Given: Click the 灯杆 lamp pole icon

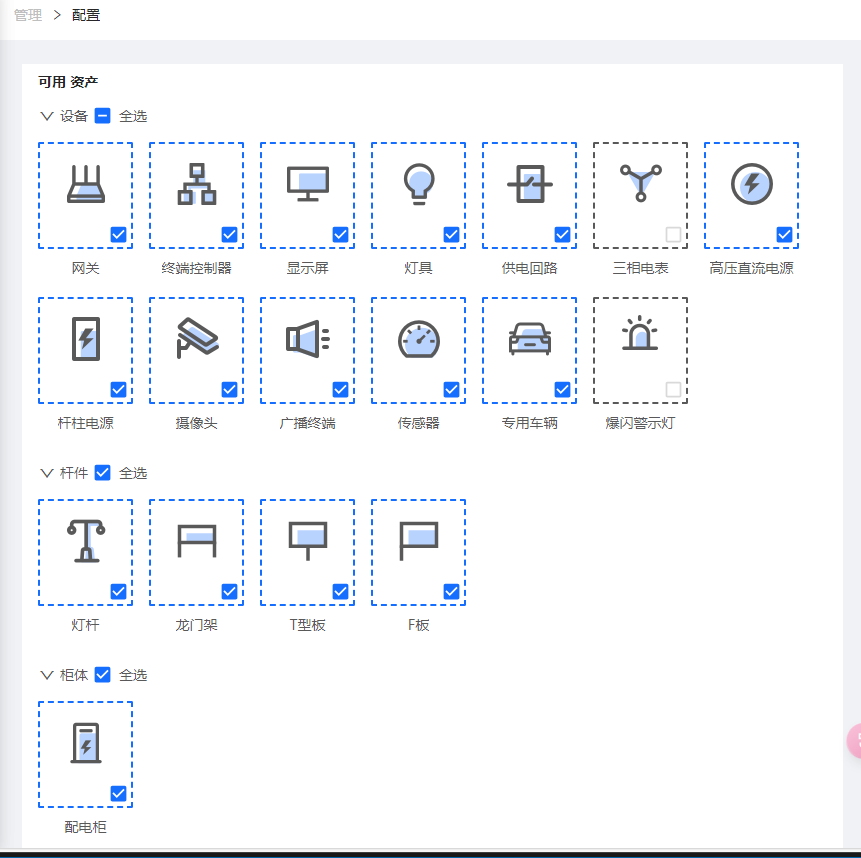Looking at the screenshot, I should pos(86,541).
